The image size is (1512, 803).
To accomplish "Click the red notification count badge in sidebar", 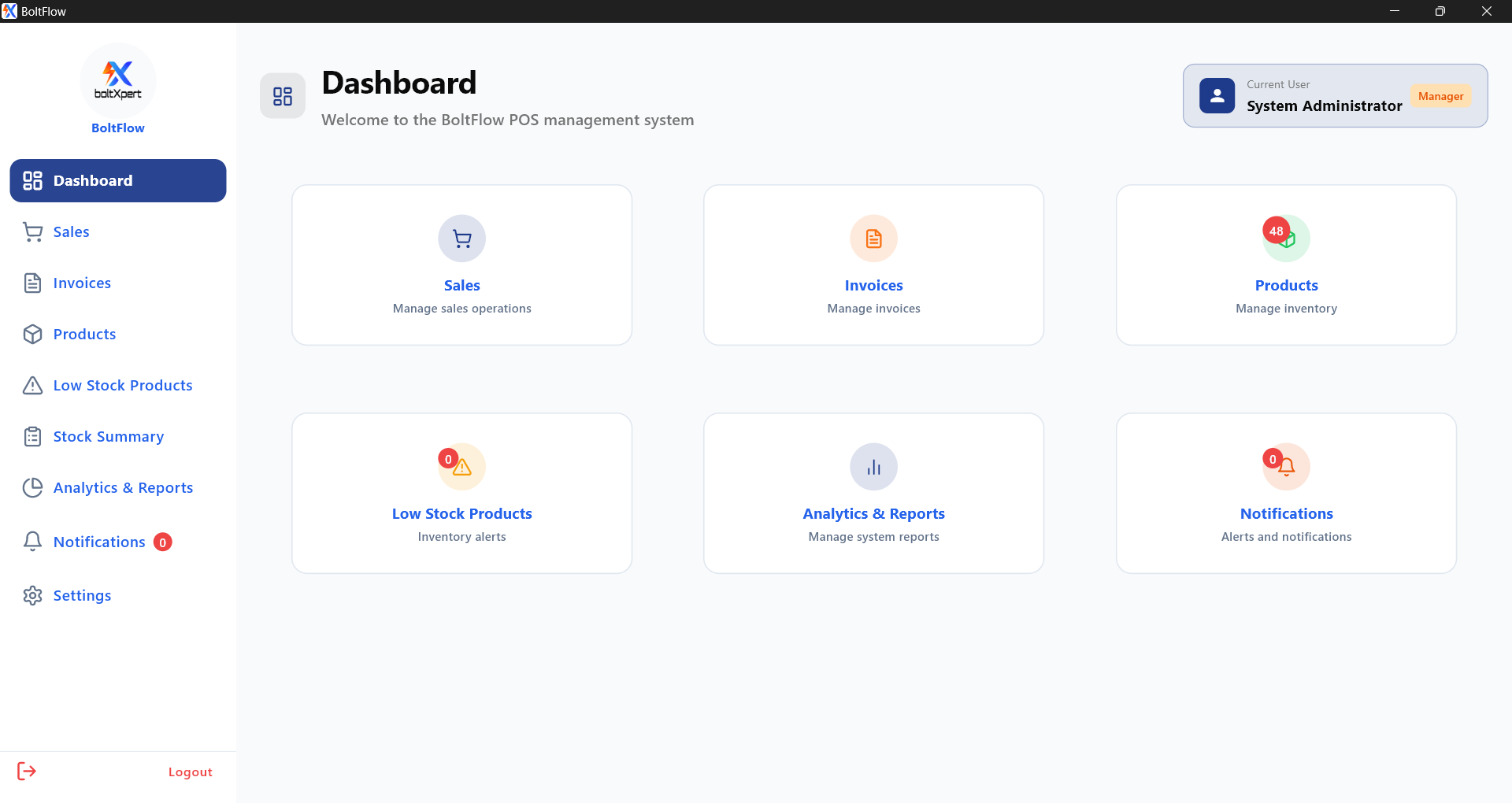I will [163, 542].
